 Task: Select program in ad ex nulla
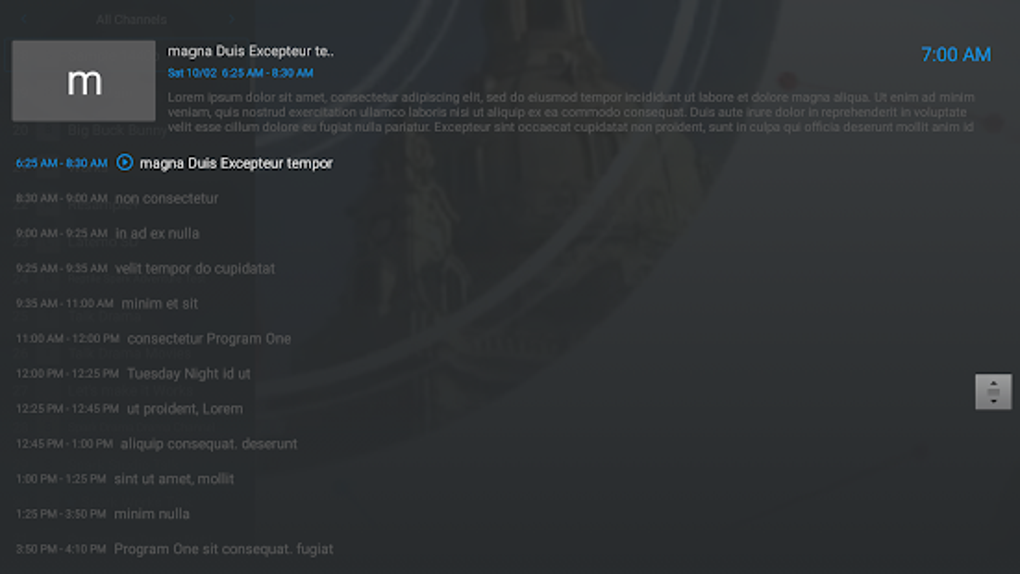click(107, 233)
